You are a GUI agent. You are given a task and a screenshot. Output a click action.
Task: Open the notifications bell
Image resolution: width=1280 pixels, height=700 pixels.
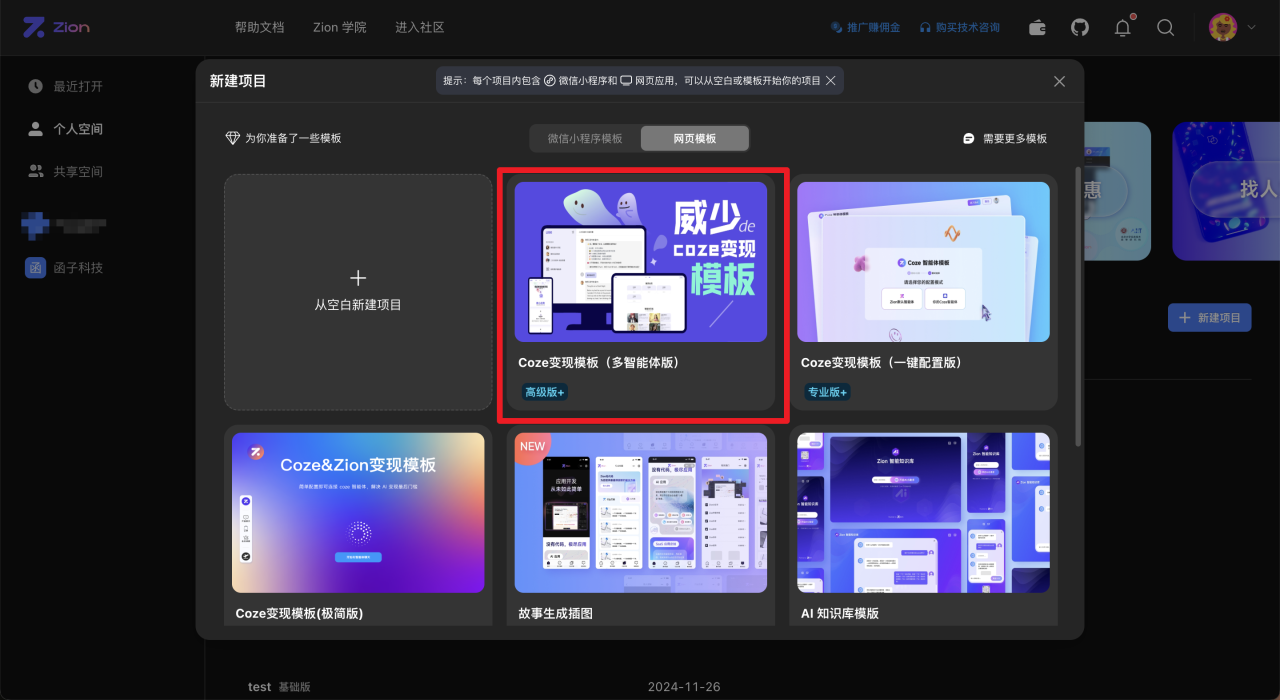click(1123, 27)
